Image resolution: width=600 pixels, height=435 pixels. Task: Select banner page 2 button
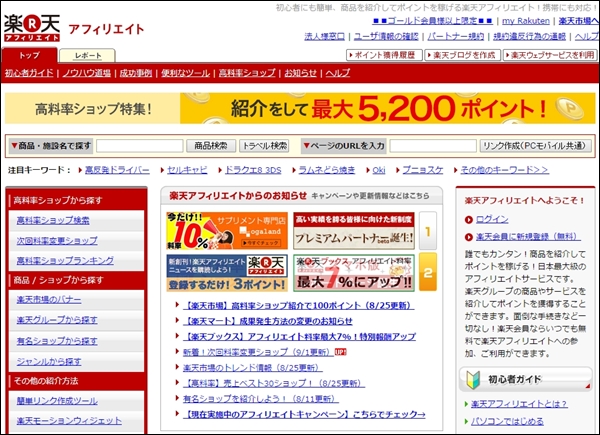pos(428,272)
